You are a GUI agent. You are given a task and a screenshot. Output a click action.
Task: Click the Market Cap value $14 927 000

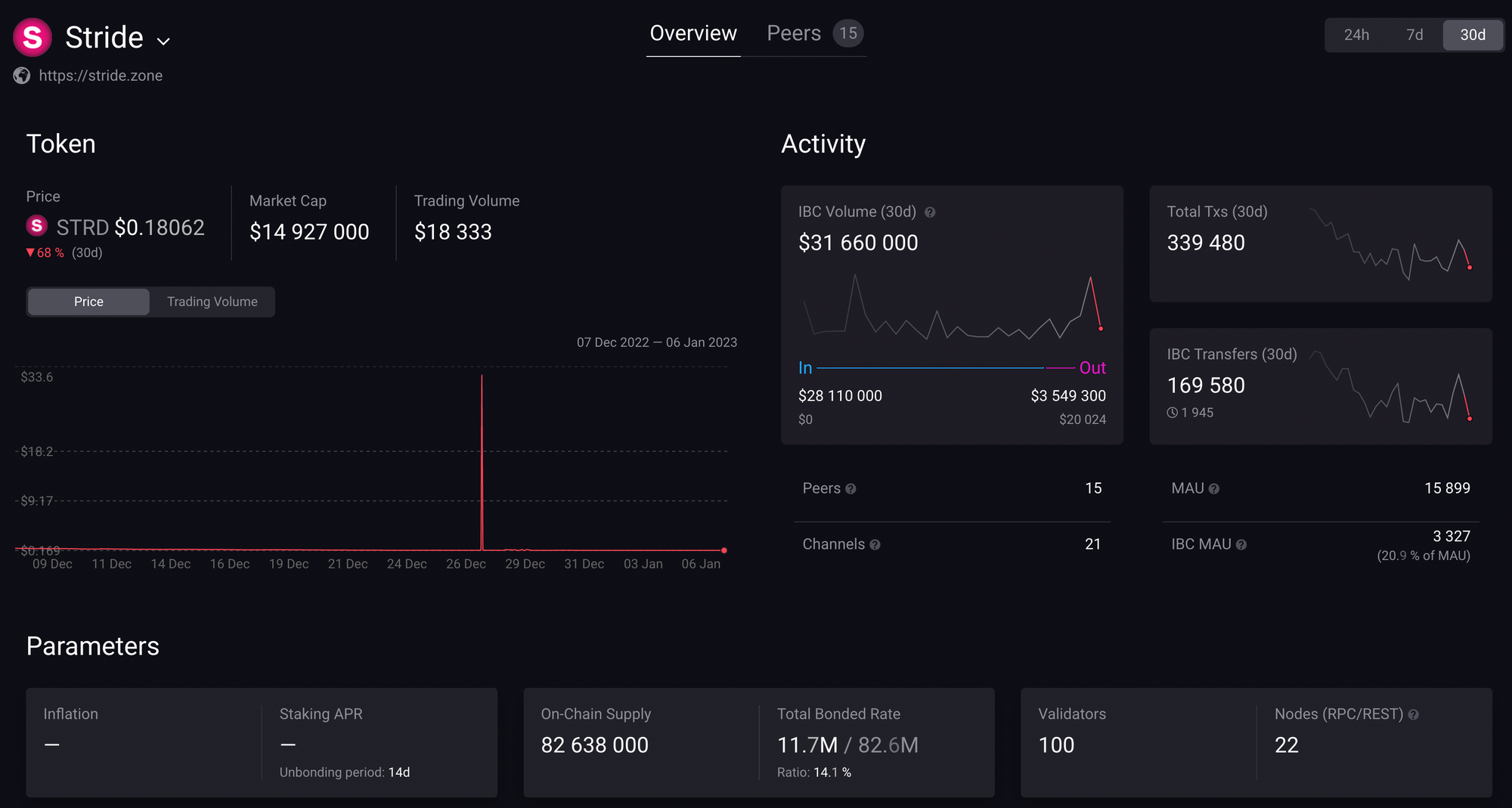(x=309, y=232)
